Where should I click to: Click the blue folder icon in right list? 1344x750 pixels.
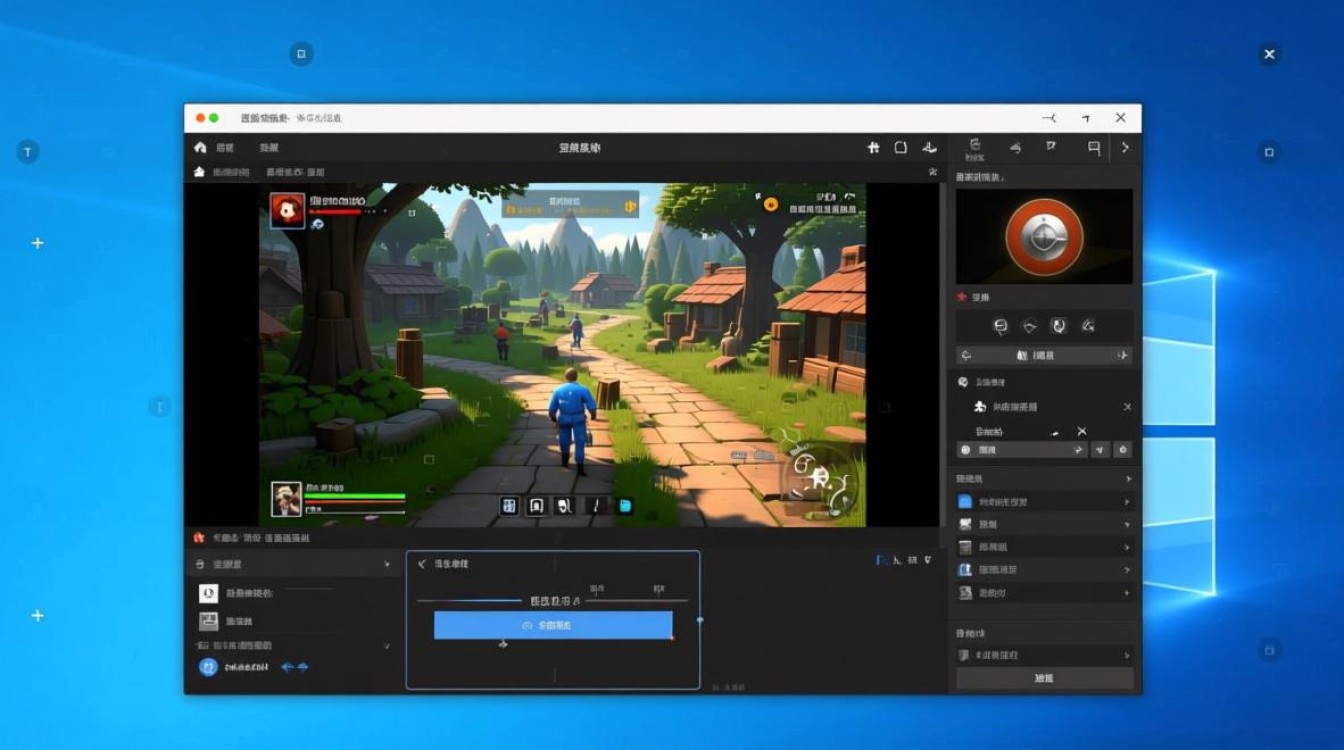point(965,502)
